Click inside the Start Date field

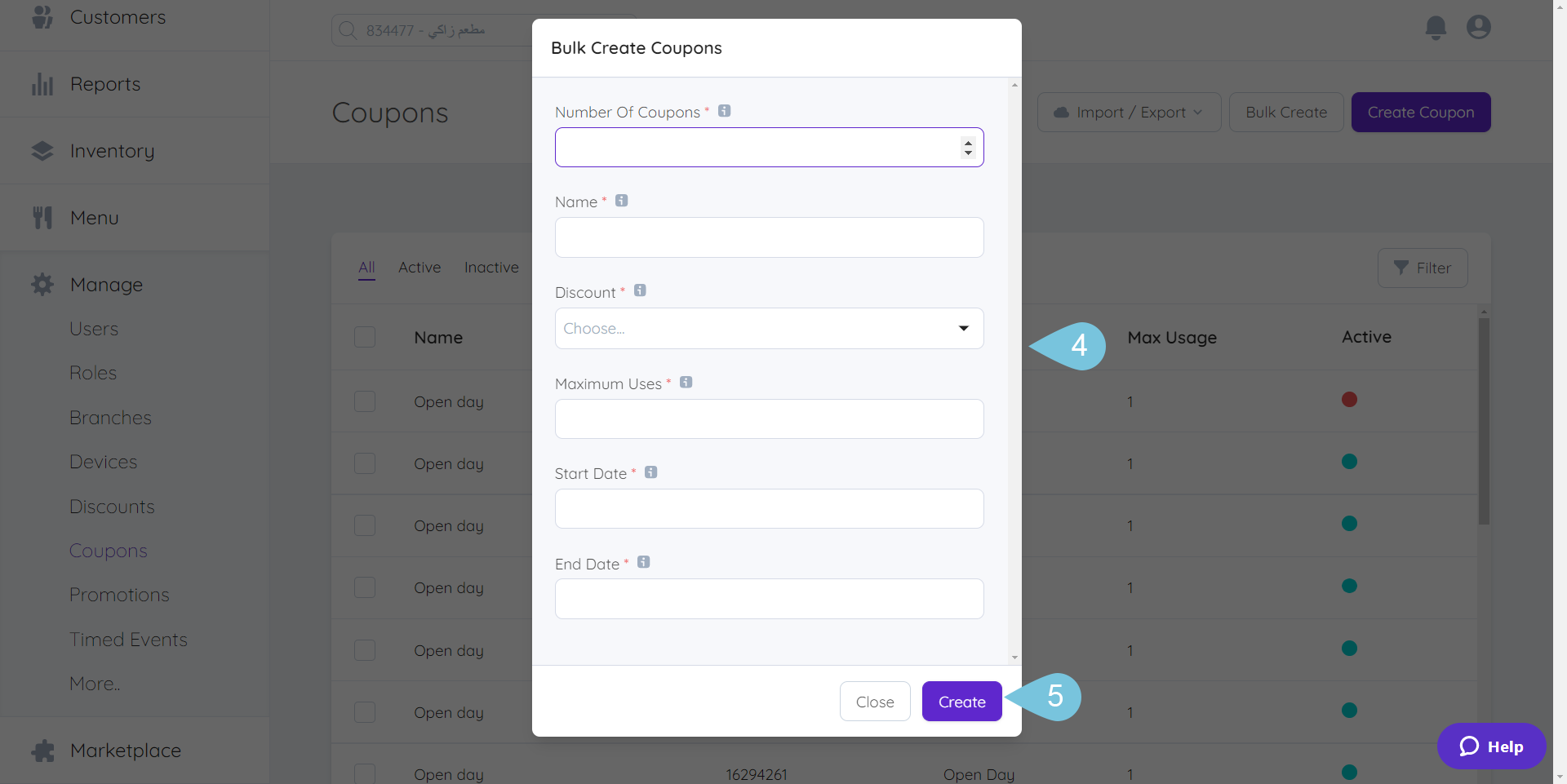coord(768,508)
